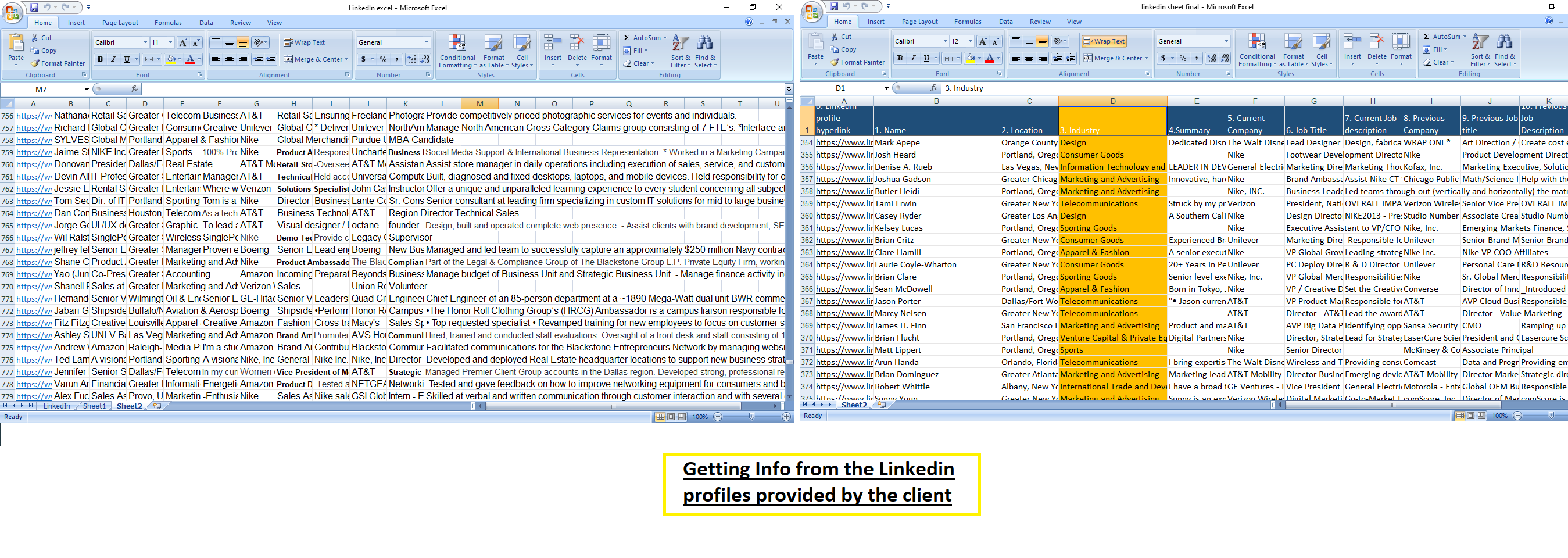Image resolution: width=1568 pixels, height=558 pixels.
Task: Open Conditional Formatting in the LinkedIn excel window
Action: coord(457,51)
